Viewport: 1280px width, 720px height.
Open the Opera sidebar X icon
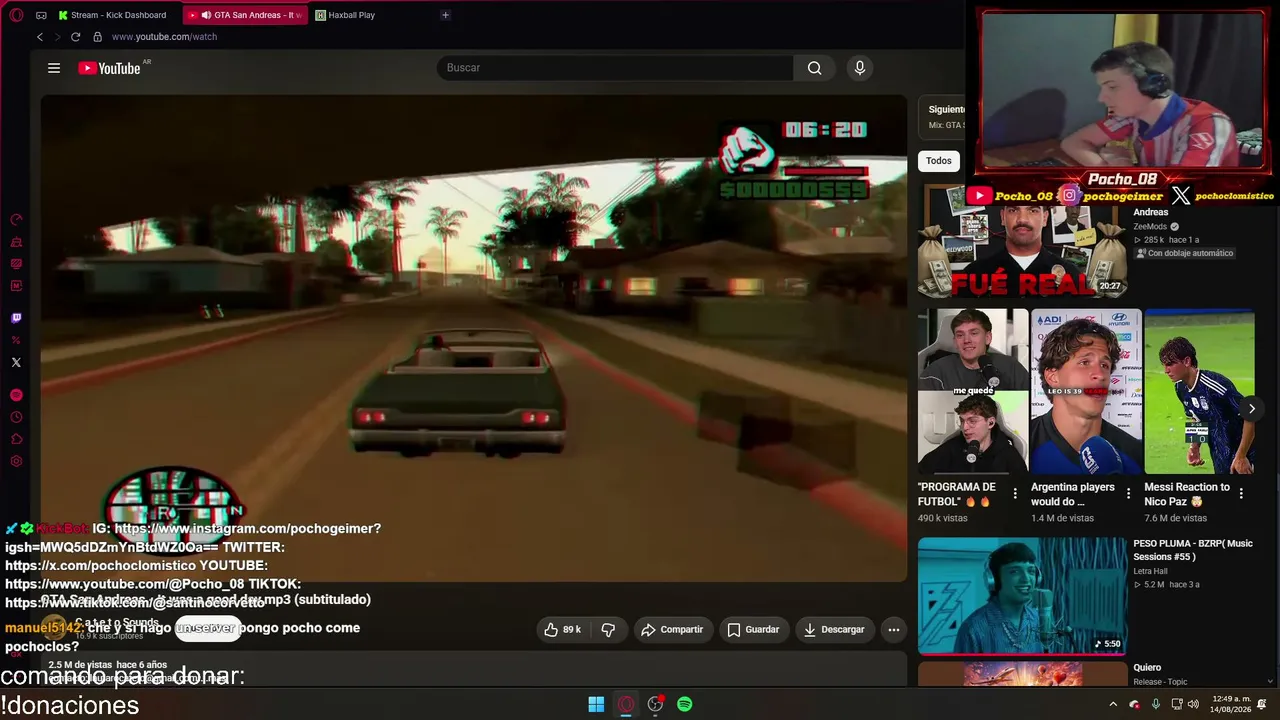(16, 362)
